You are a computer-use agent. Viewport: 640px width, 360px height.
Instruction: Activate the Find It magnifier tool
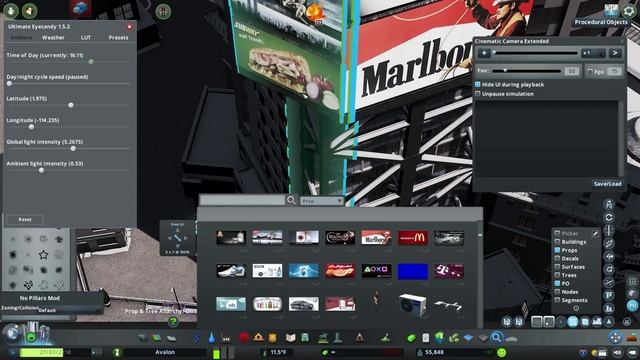pos(496,338)
